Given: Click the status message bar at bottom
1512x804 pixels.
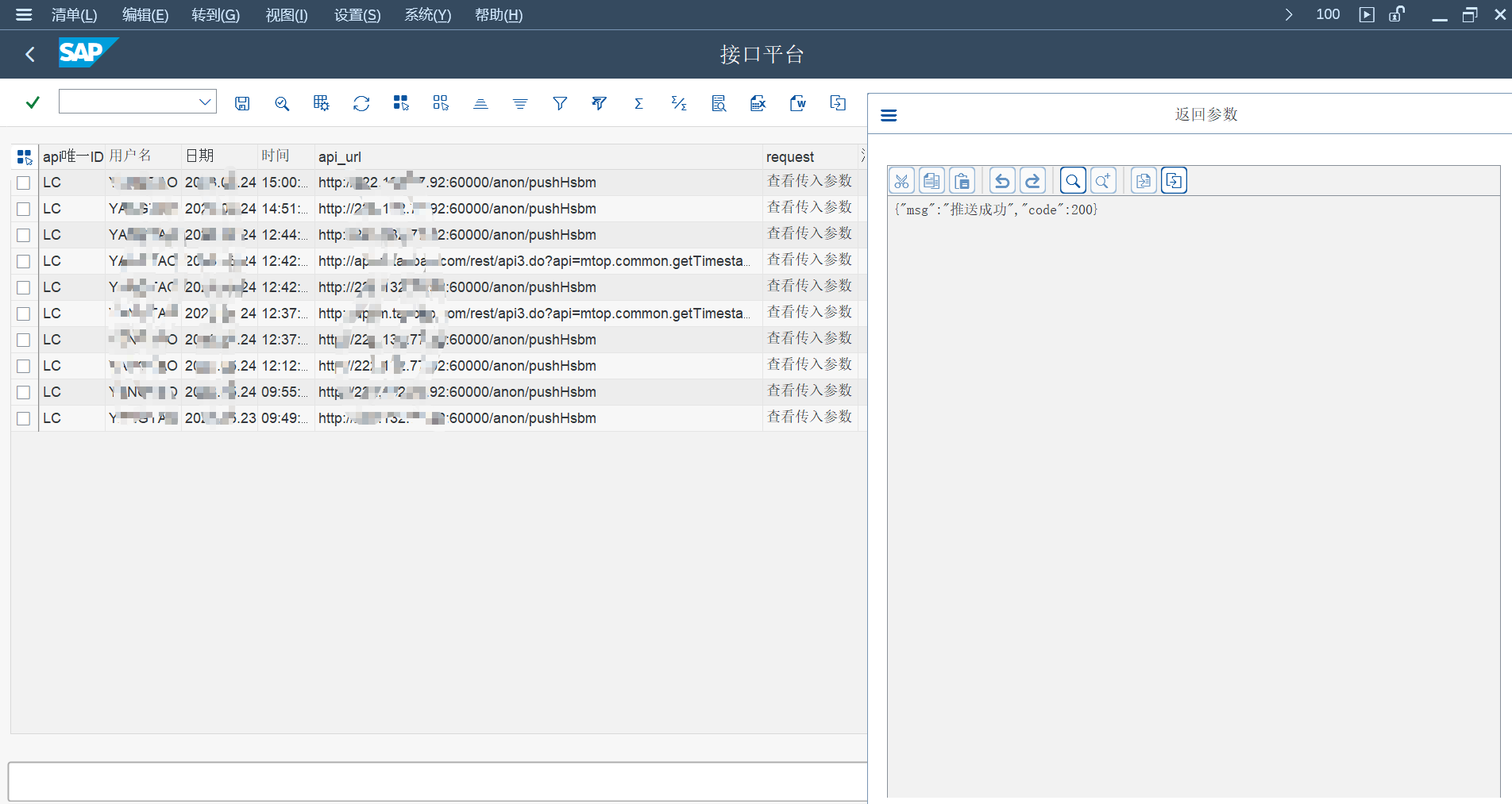Looking at the screenshot, I should (x=438, y=782).
